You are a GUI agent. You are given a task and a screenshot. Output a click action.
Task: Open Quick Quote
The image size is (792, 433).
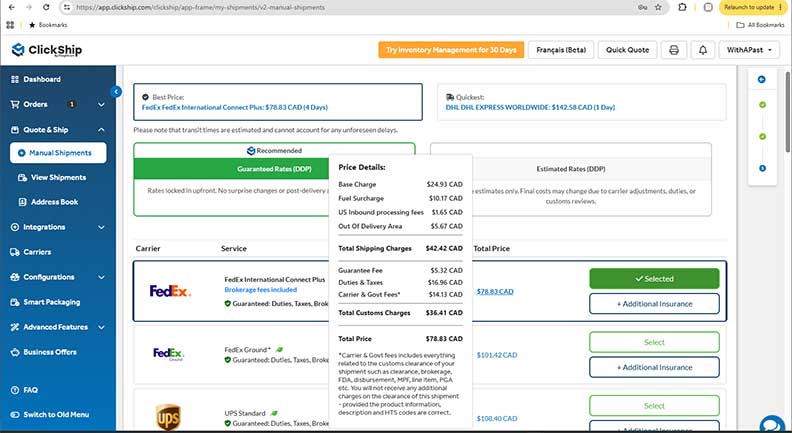pos(627,50)
